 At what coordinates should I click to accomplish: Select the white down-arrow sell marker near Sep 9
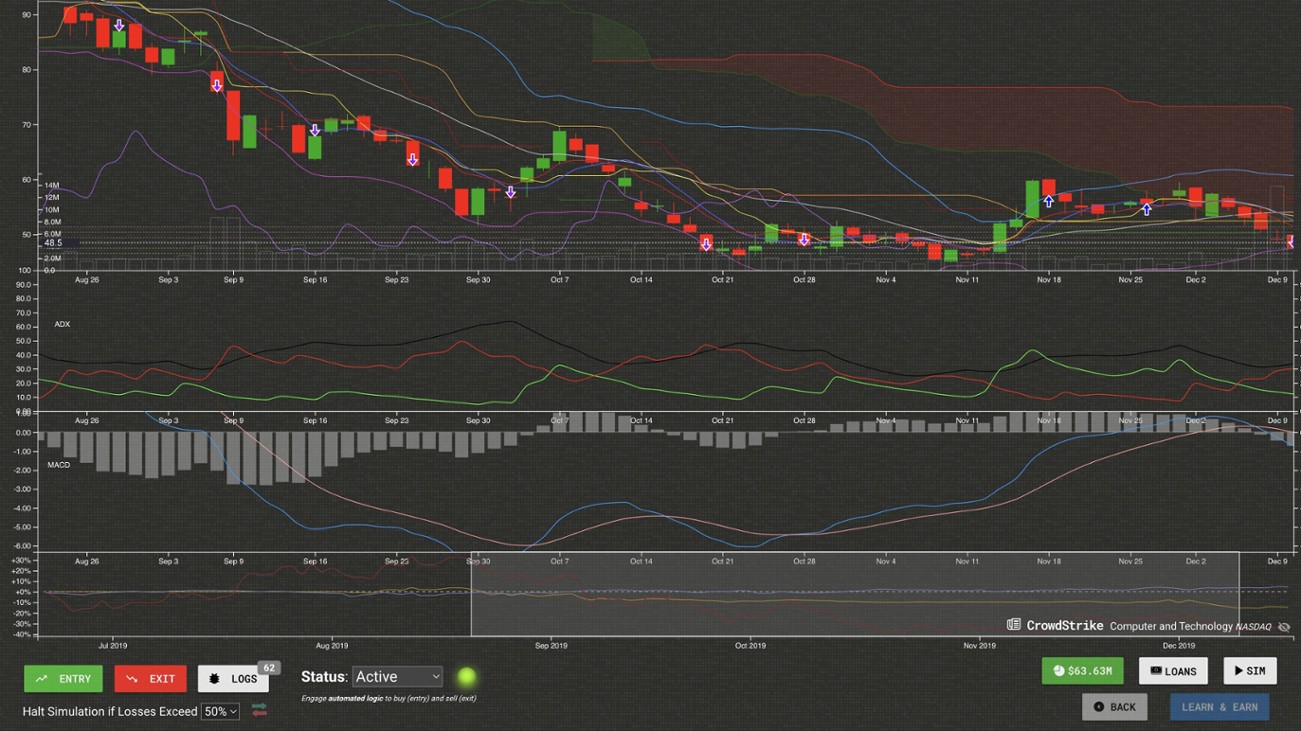pos(216,86)
